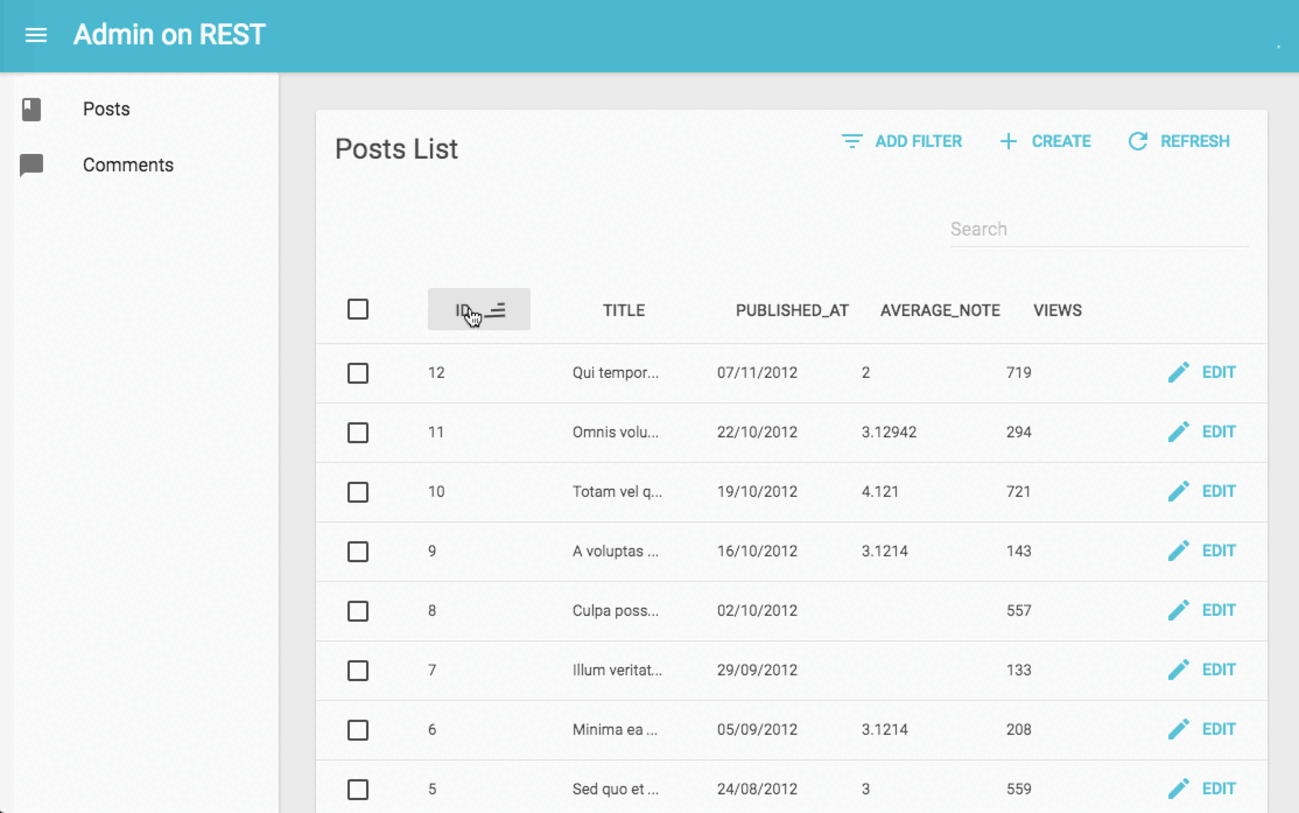Viewport: 1299px width, 813px height.
Task: Click the EDIT link for post 11
Action: click(1219, 432)
